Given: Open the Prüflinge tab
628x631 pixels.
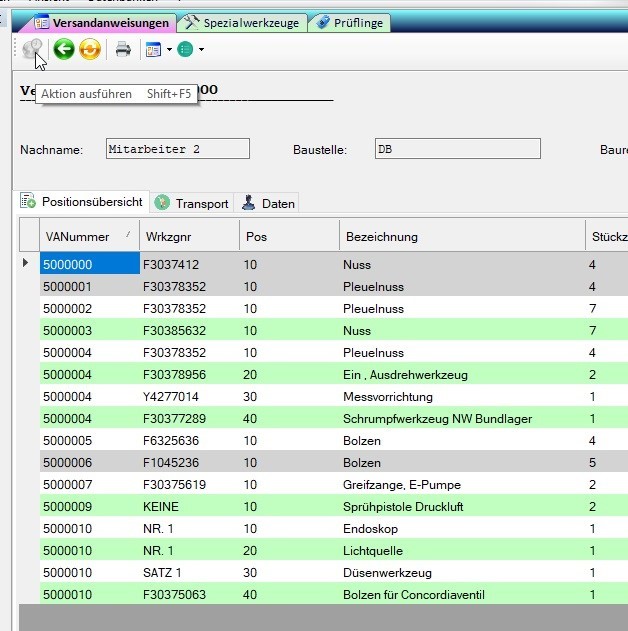Looking at the screenshot, I should point(350,23).
